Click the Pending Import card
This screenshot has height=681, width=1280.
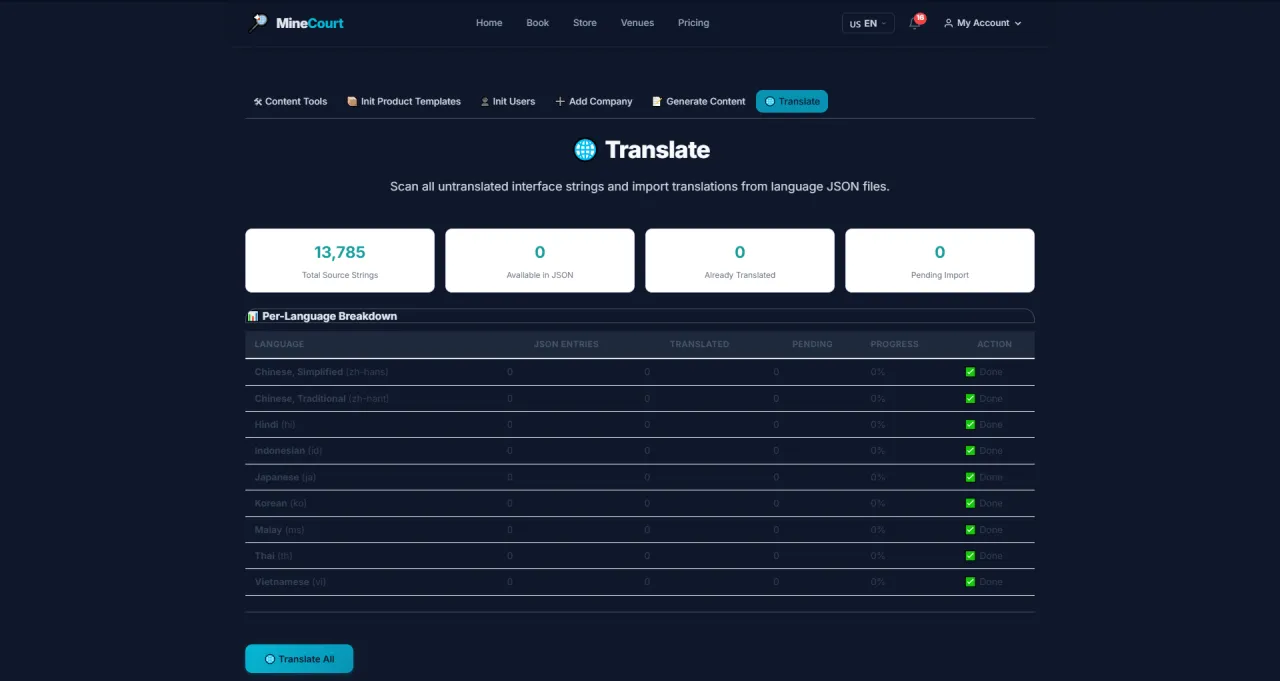(940, 260)
